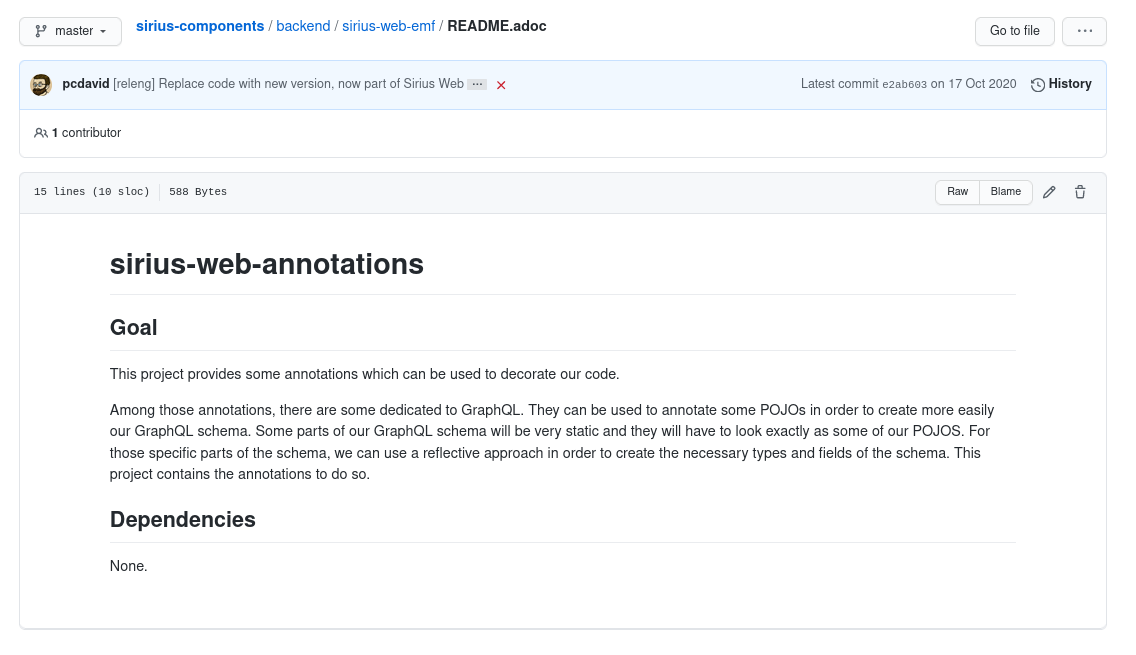Viewport: 1136px width, 655px height.
Task: Open commit history via the clock icon
Action: tap(1037, 84)
